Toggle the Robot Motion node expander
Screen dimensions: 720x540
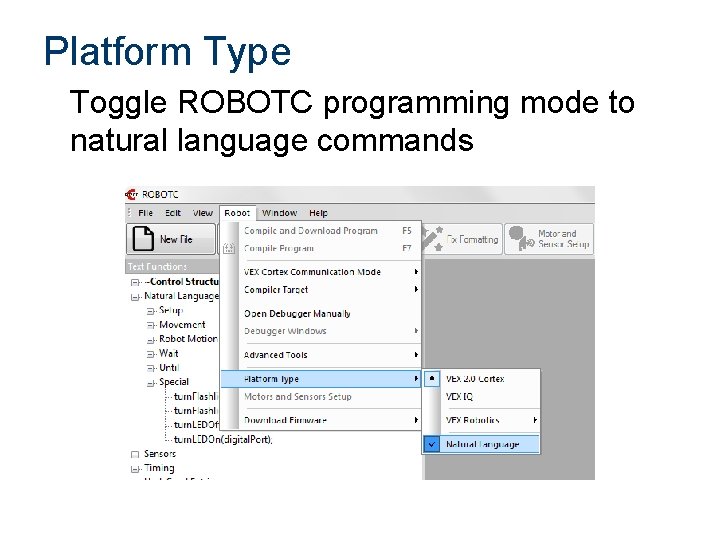tap(151, 340)
